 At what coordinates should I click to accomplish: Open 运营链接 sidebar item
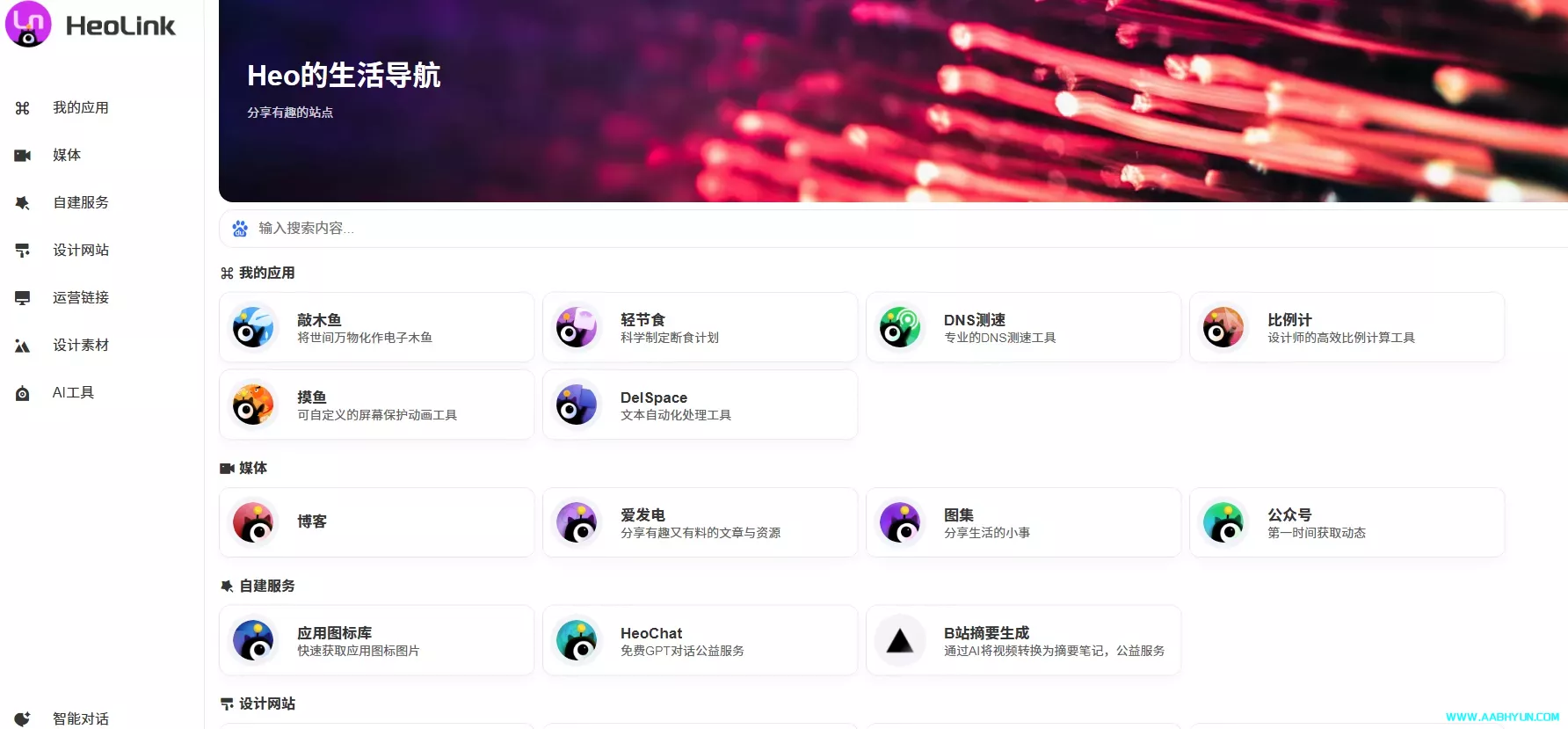(81, 297)
